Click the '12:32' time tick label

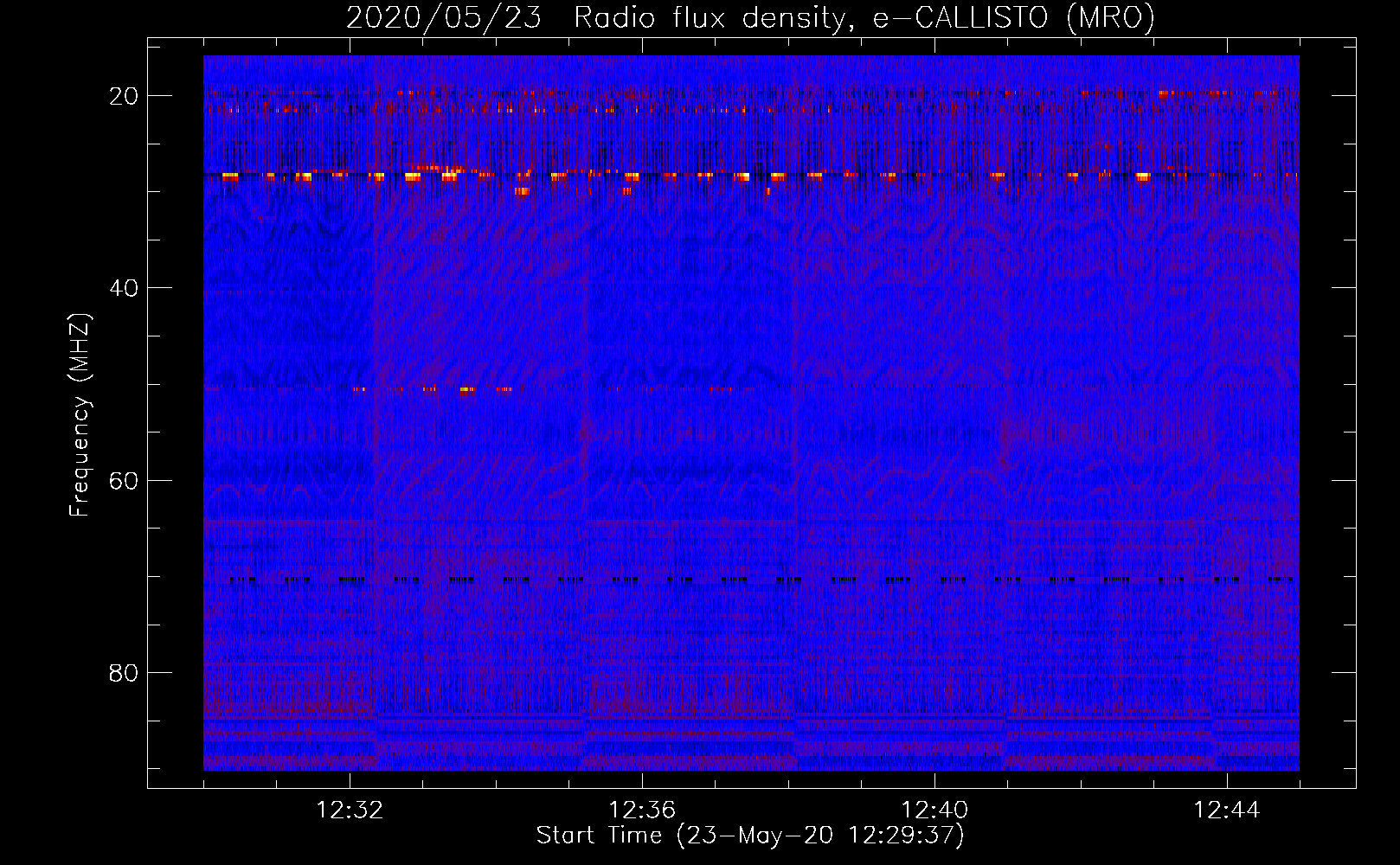coord(350,811)
